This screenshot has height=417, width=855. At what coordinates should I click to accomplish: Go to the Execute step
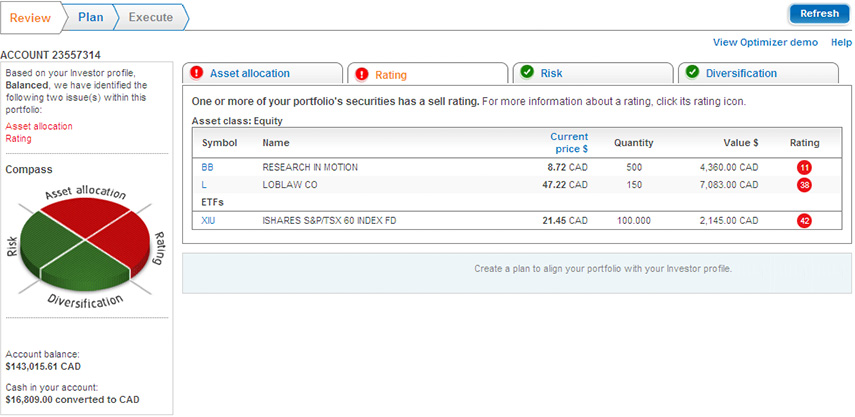tap(150, 17)
